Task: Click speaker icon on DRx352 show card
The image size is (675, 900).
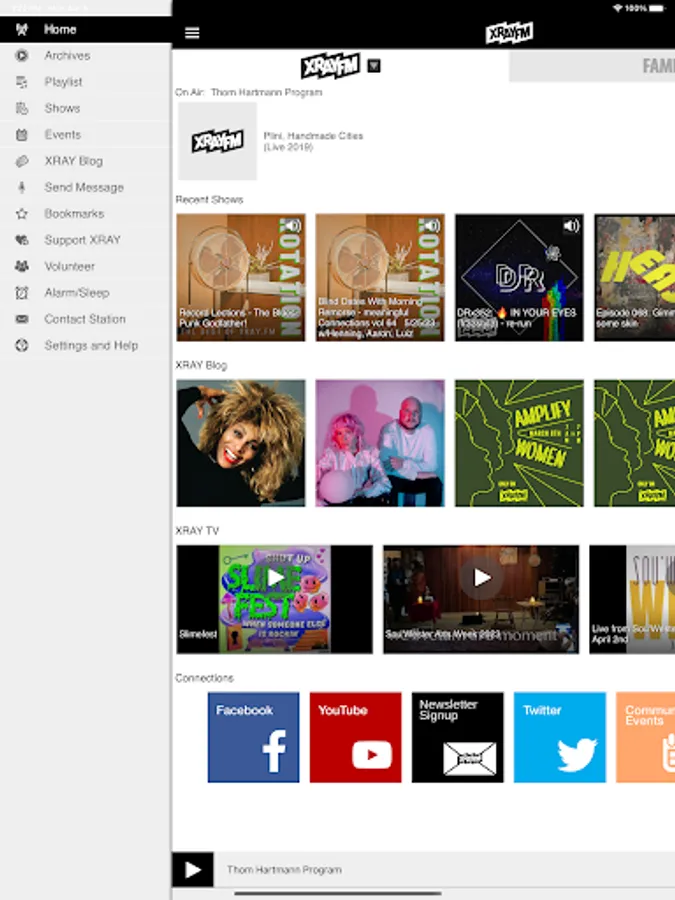Action: (x=571, y=226)
